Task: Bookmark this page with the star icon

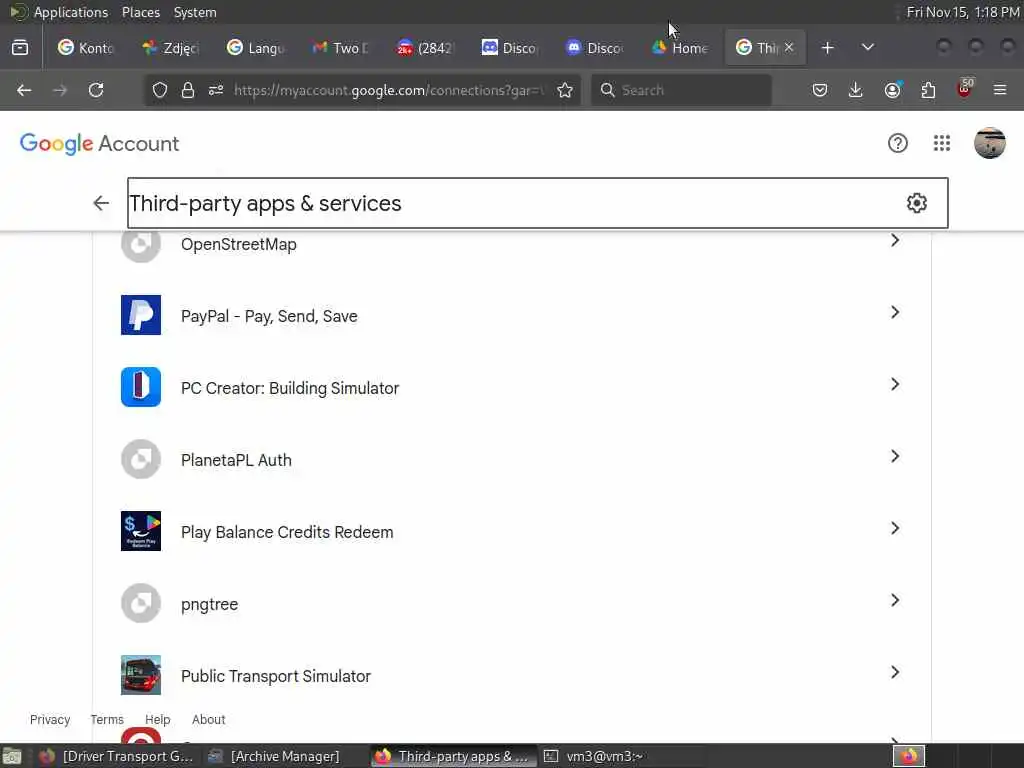Action: [x=566, y=90]
